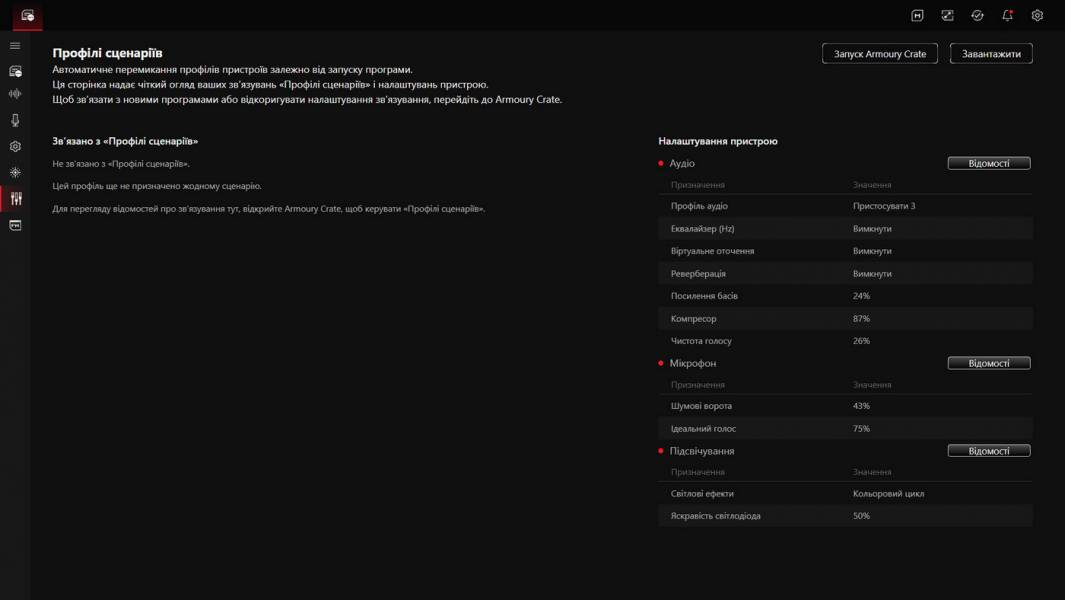Open the hamburger menu in the sidebar
The width and height of the screenshot is (1065, 600).
(15, 46)
